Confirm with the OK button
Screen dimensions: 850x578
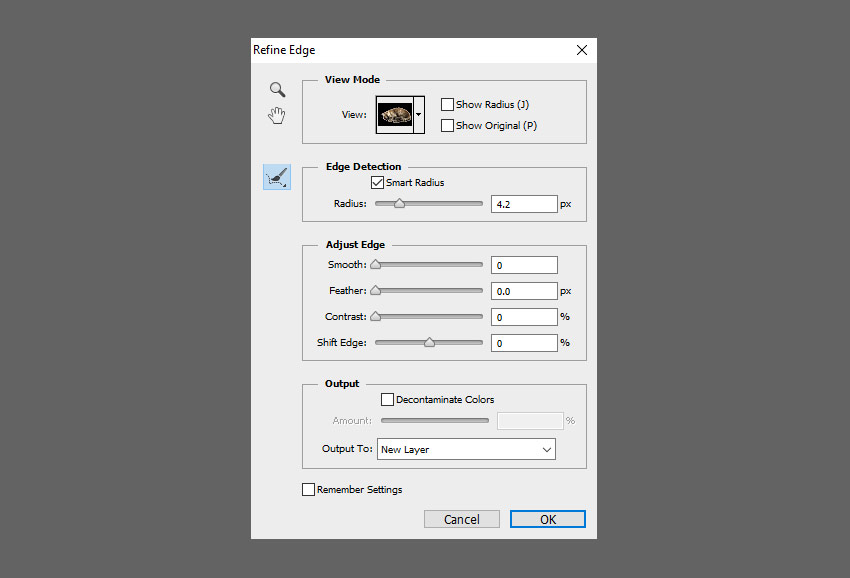pos(548,519)
